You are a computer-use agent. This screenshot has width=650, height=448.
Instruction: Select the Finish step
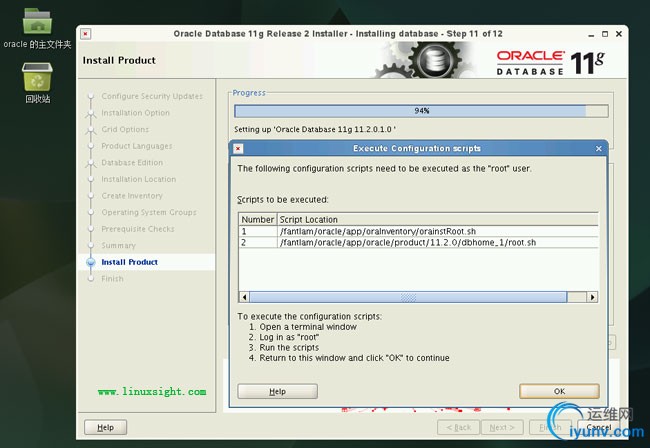pos(112,278)
